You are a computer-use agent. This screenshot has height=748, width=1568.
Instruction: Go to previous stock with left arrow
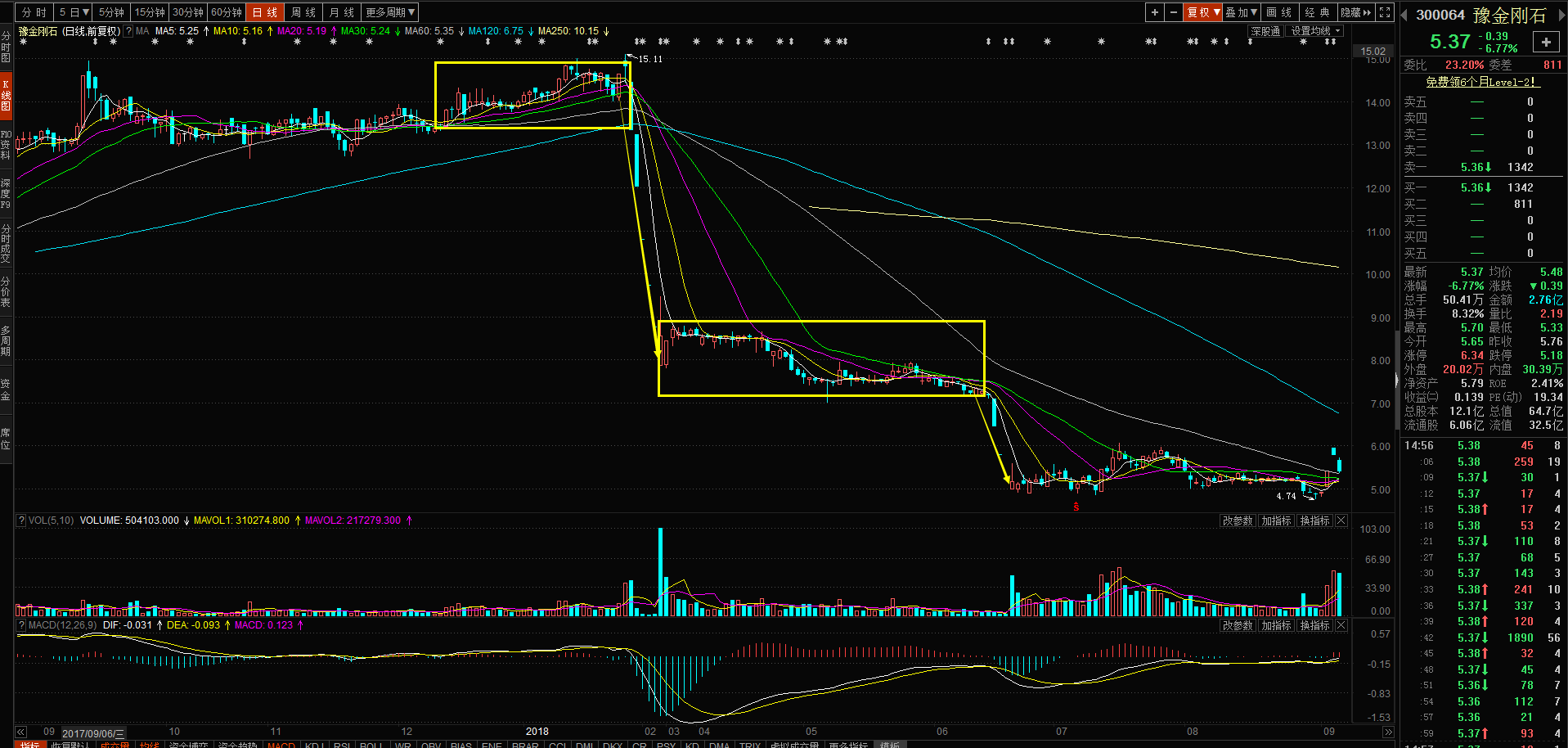[x=1404, y=16]
